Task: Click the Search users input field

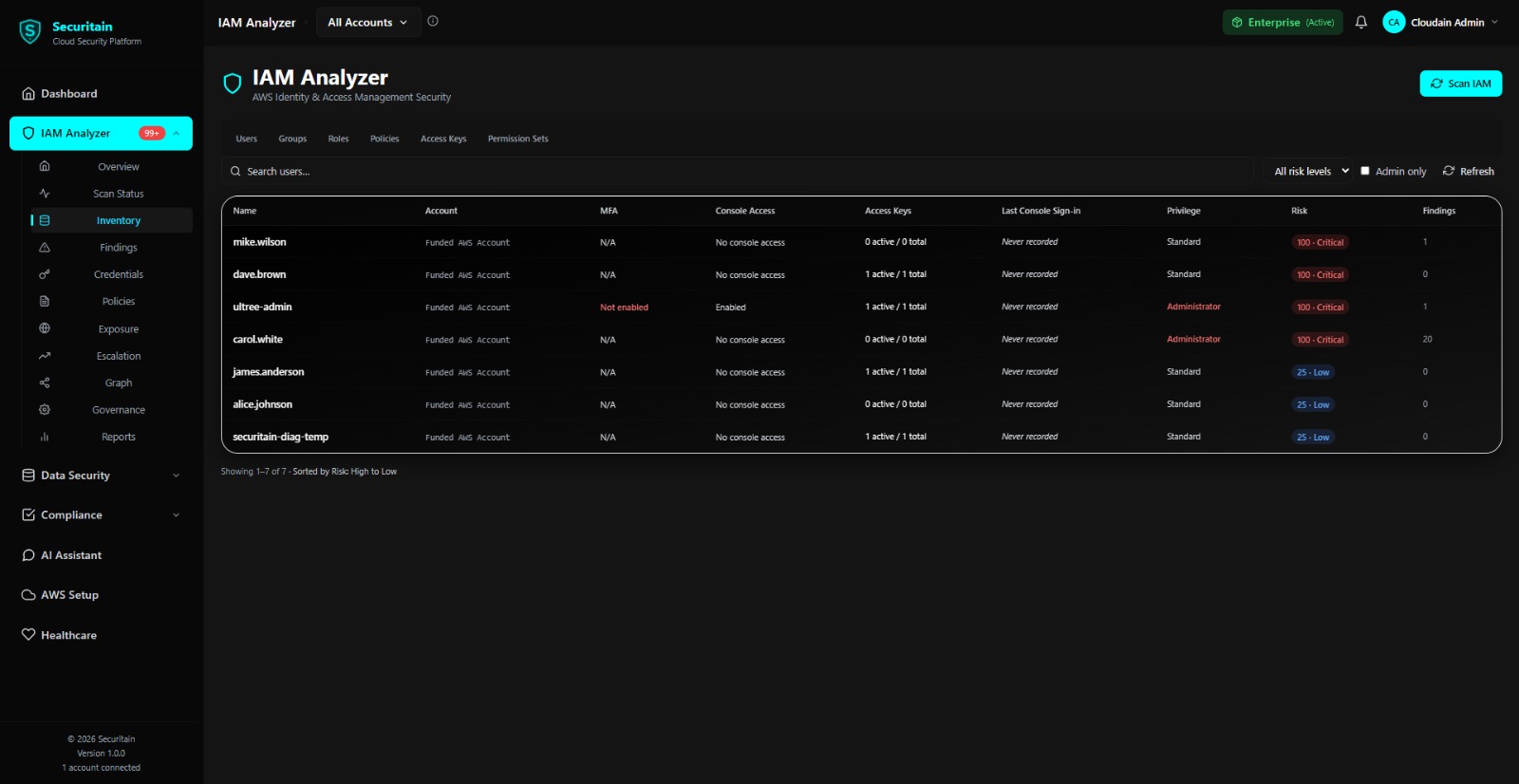Action: click(x=738, y=172)
